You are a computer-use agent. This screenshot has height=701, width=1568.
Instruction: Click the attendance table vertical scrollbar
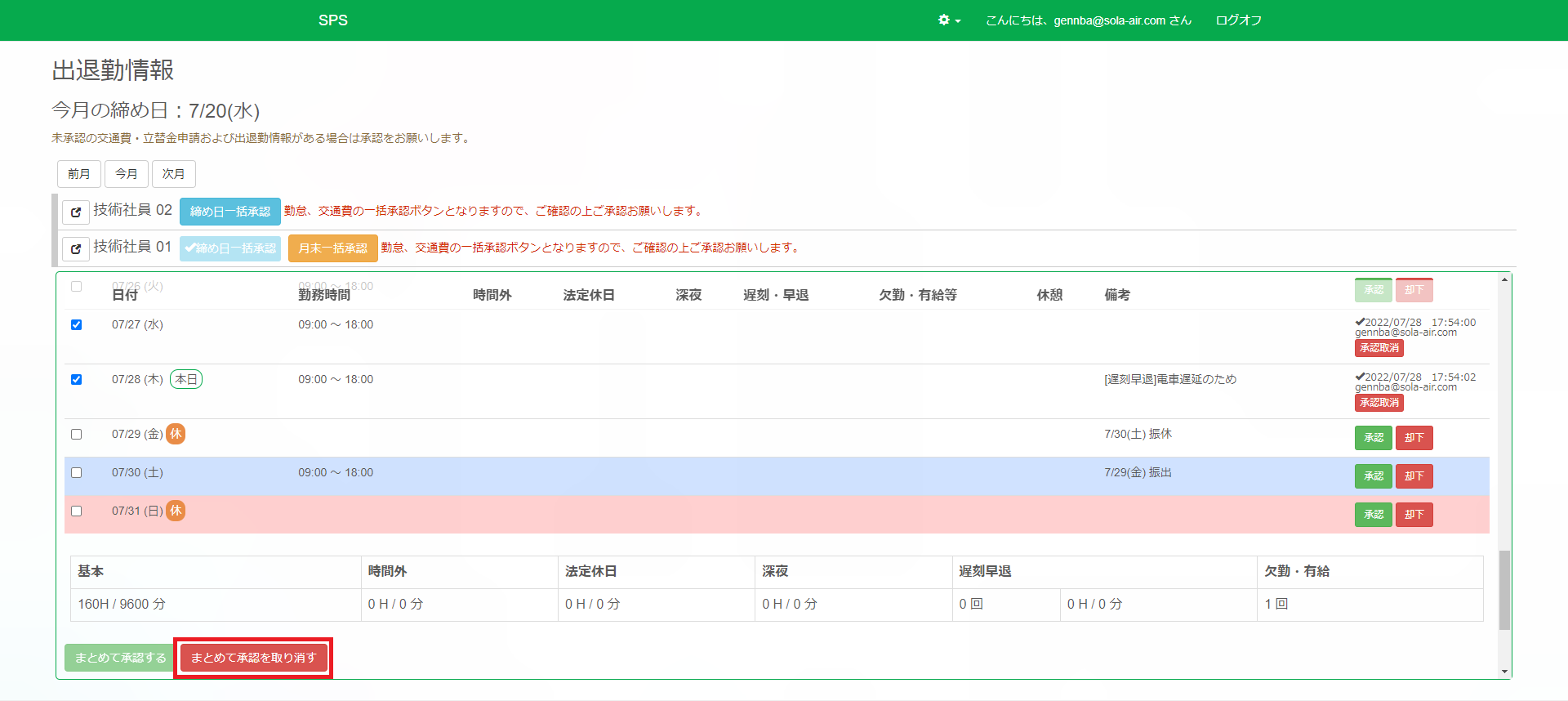point(1504,589)
